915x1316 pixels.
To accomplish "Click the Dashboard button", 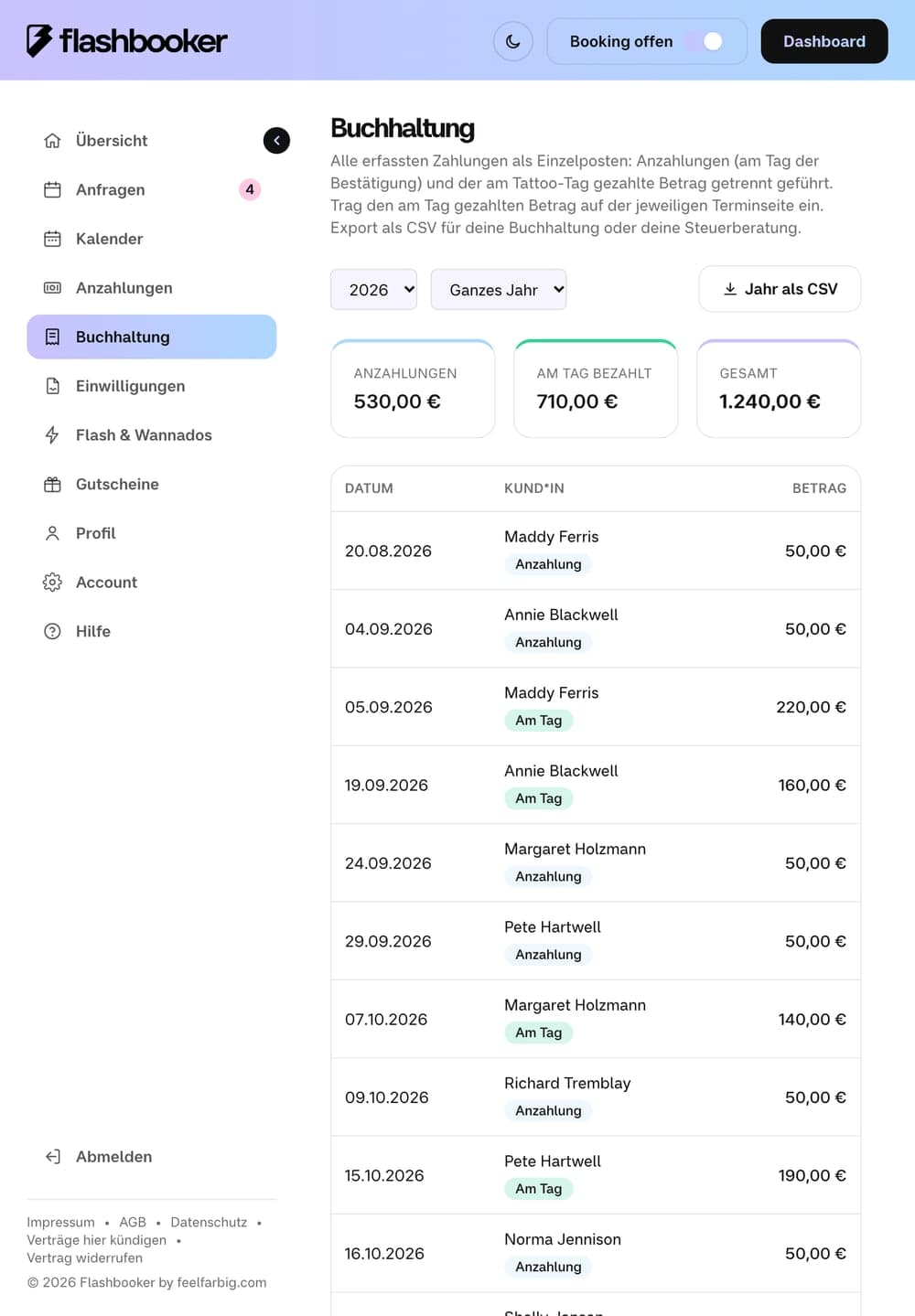I will tap(824, 41).
